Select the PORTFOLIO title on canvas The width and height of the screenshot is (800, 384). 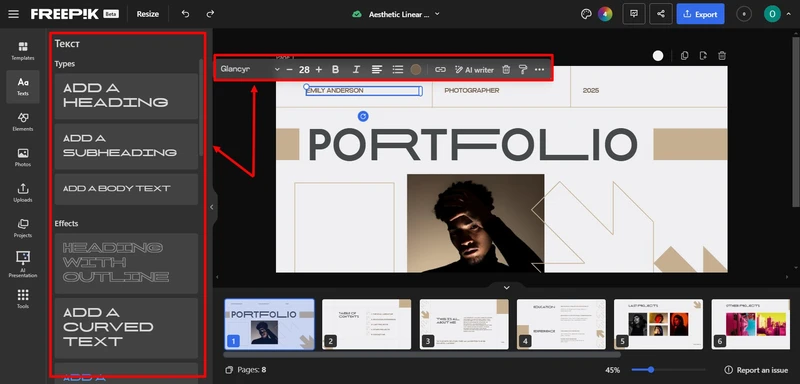pyautogui.click(x=472, y=144)
